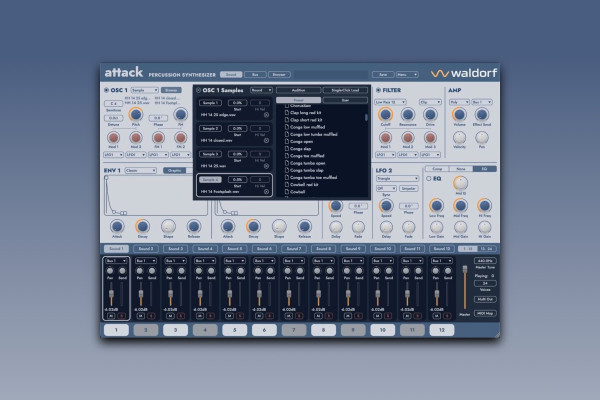Switch to the Browser view tab

[x=279, y=75]
